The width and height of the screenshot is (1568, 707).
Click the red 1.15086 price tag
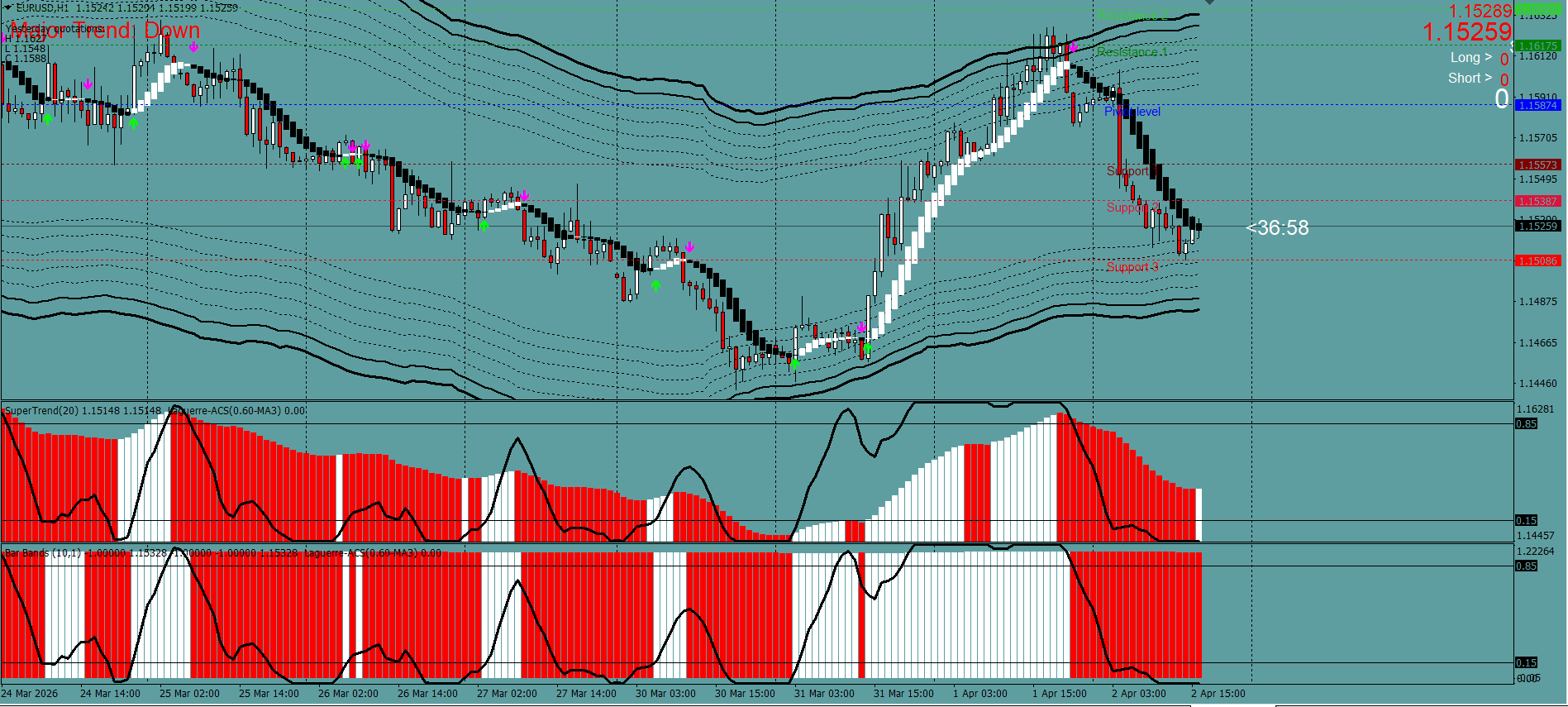point(1538,260)
